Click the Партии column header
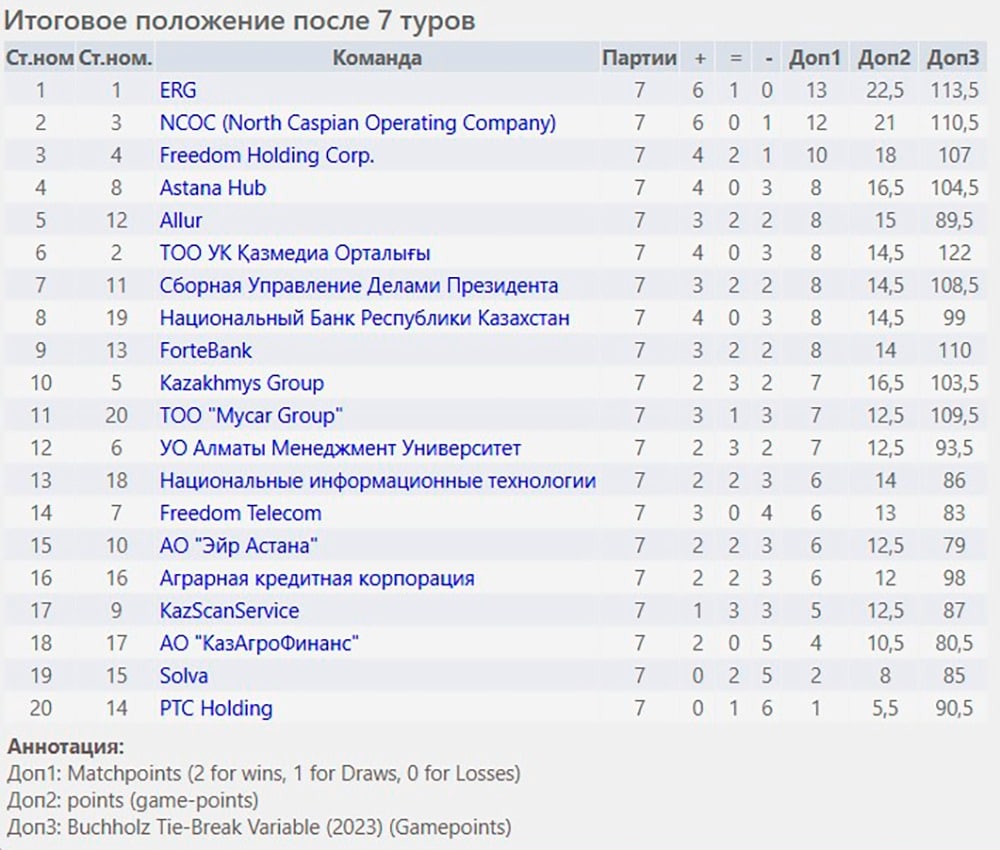The image size is (1000, 850). (639, 58)
